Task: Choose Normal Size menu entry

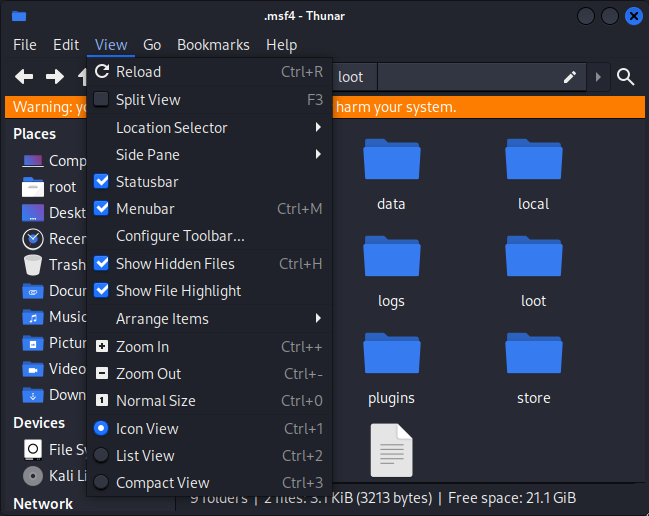Action: (209, 400)
